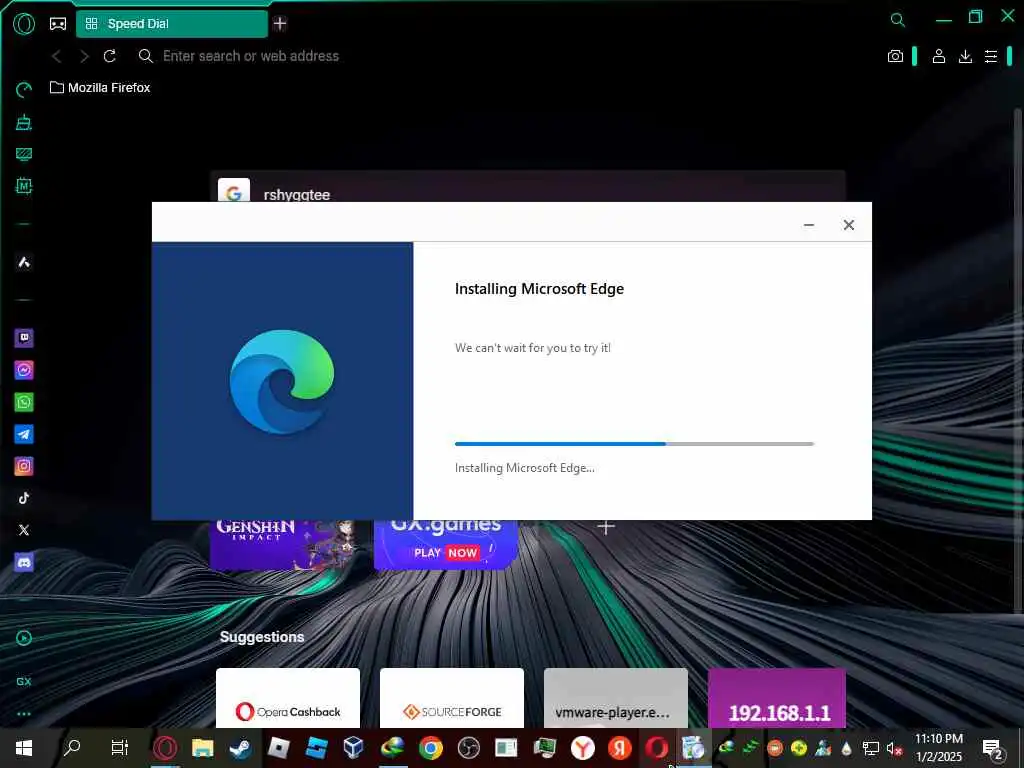The width and height of the screenshot is (1024, 768).
Task: Open the monitor-shaped sidebar icon
Action: (24, 154)
